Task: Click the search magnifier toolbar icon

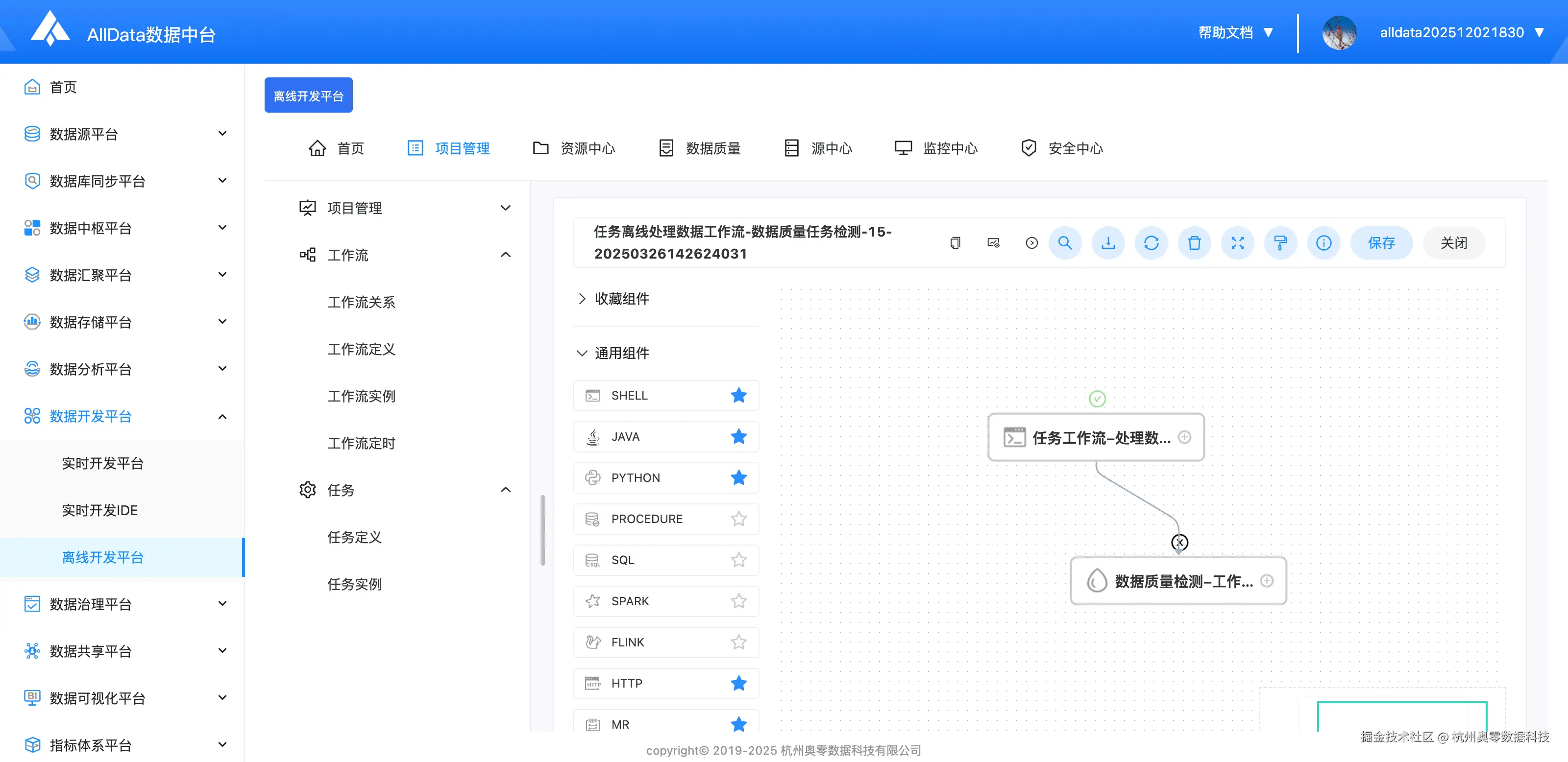Action: [x=1065, y=243]
